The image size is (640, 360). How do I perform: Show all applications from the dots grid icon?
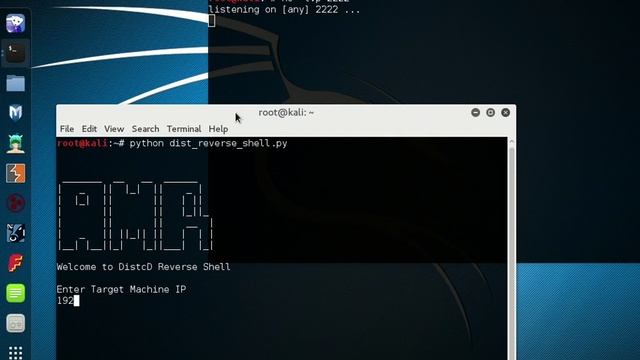click(16, 353)
